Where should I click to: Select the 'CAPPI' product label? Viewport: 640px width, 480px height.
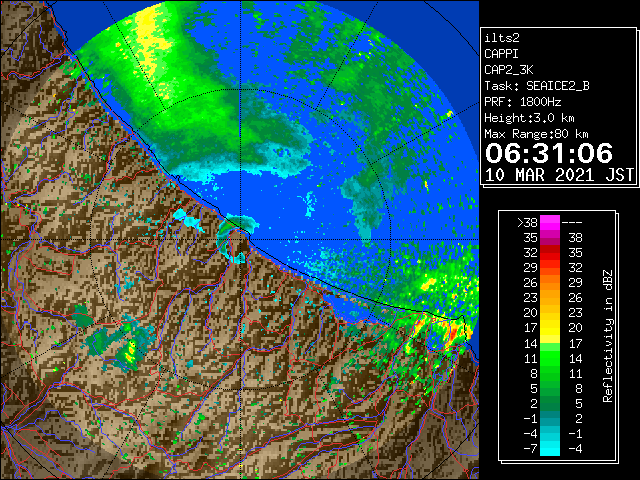coord(501,54)
